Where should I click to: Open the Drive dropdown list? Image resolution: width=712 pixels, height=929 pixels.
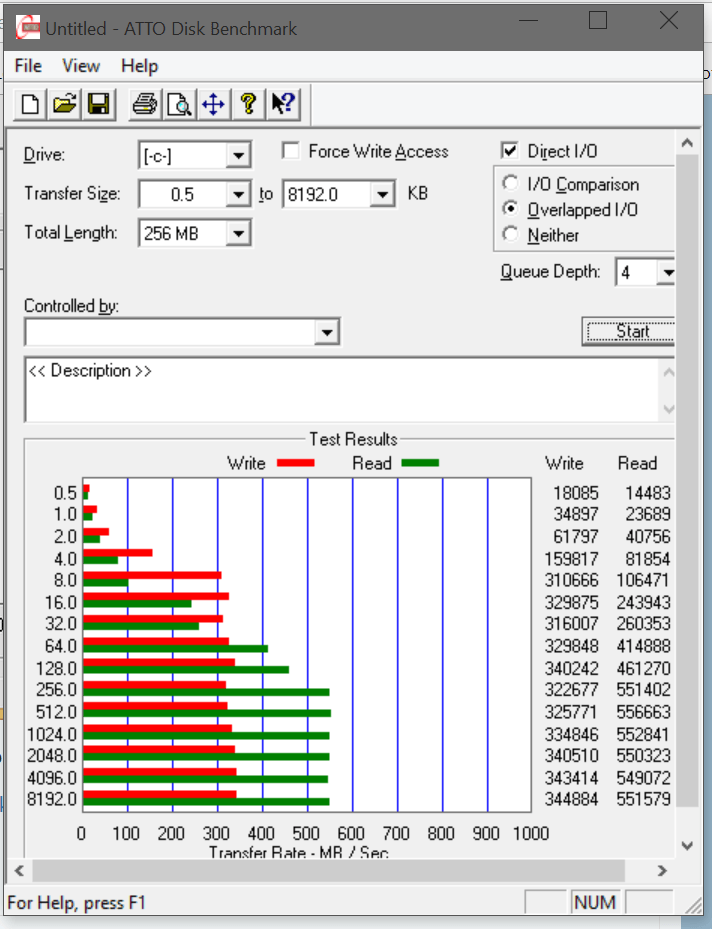tap(237, 156)
